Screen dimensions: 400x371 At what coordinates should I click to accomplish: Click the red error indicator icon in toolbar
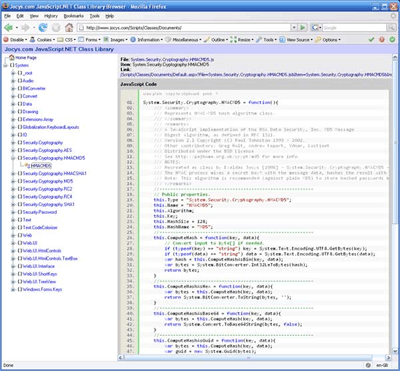point(382,40)
